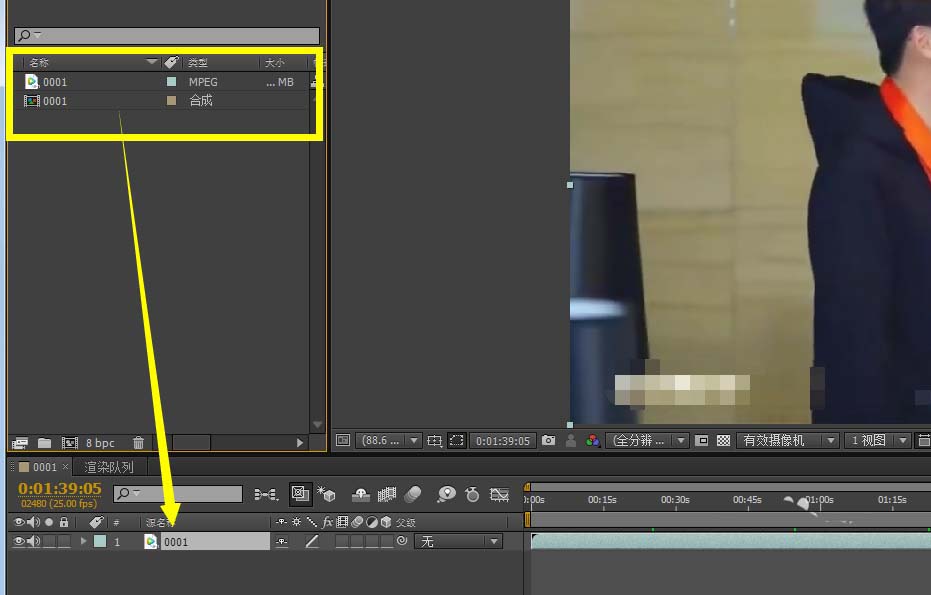Show last snapshot icon
Viewport: 931px width, 595px height.
[571, 441]
